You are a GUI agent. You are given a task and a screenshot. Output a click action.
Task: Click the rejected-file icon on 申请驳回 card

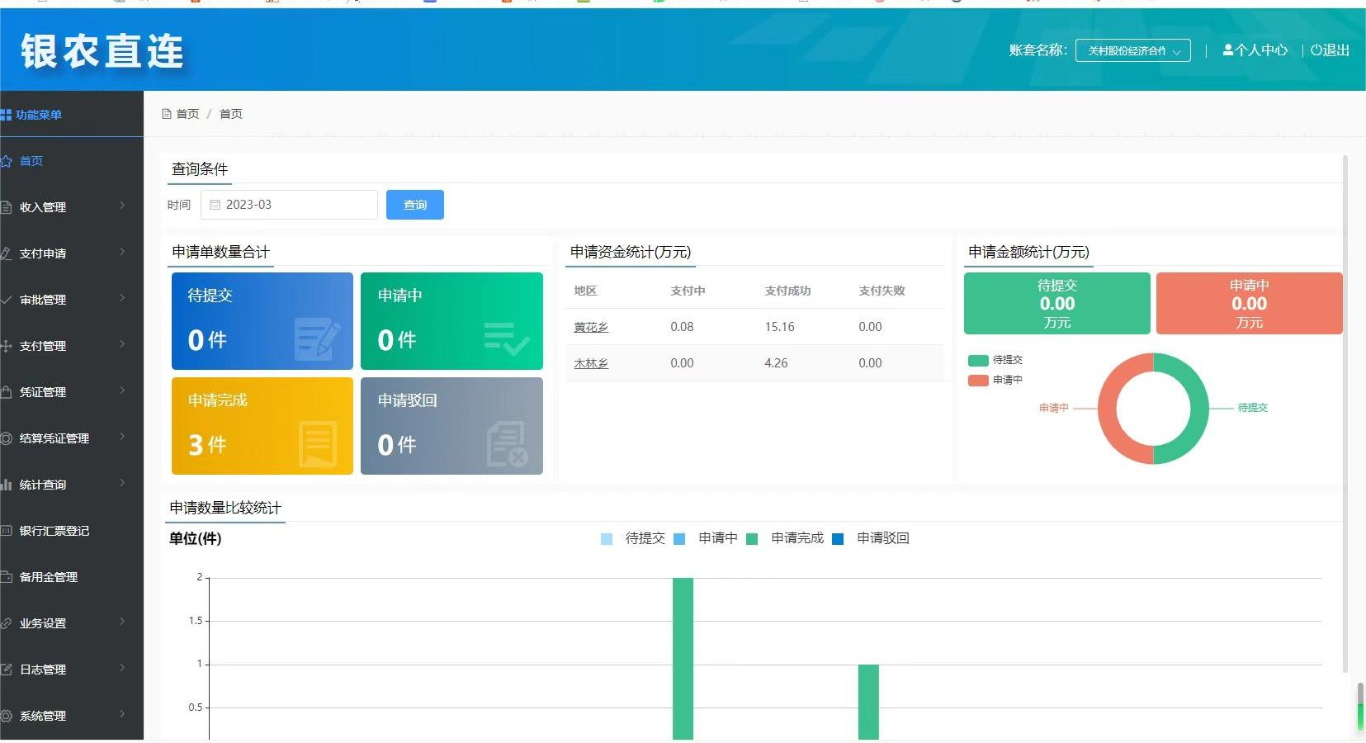(507, 444)
